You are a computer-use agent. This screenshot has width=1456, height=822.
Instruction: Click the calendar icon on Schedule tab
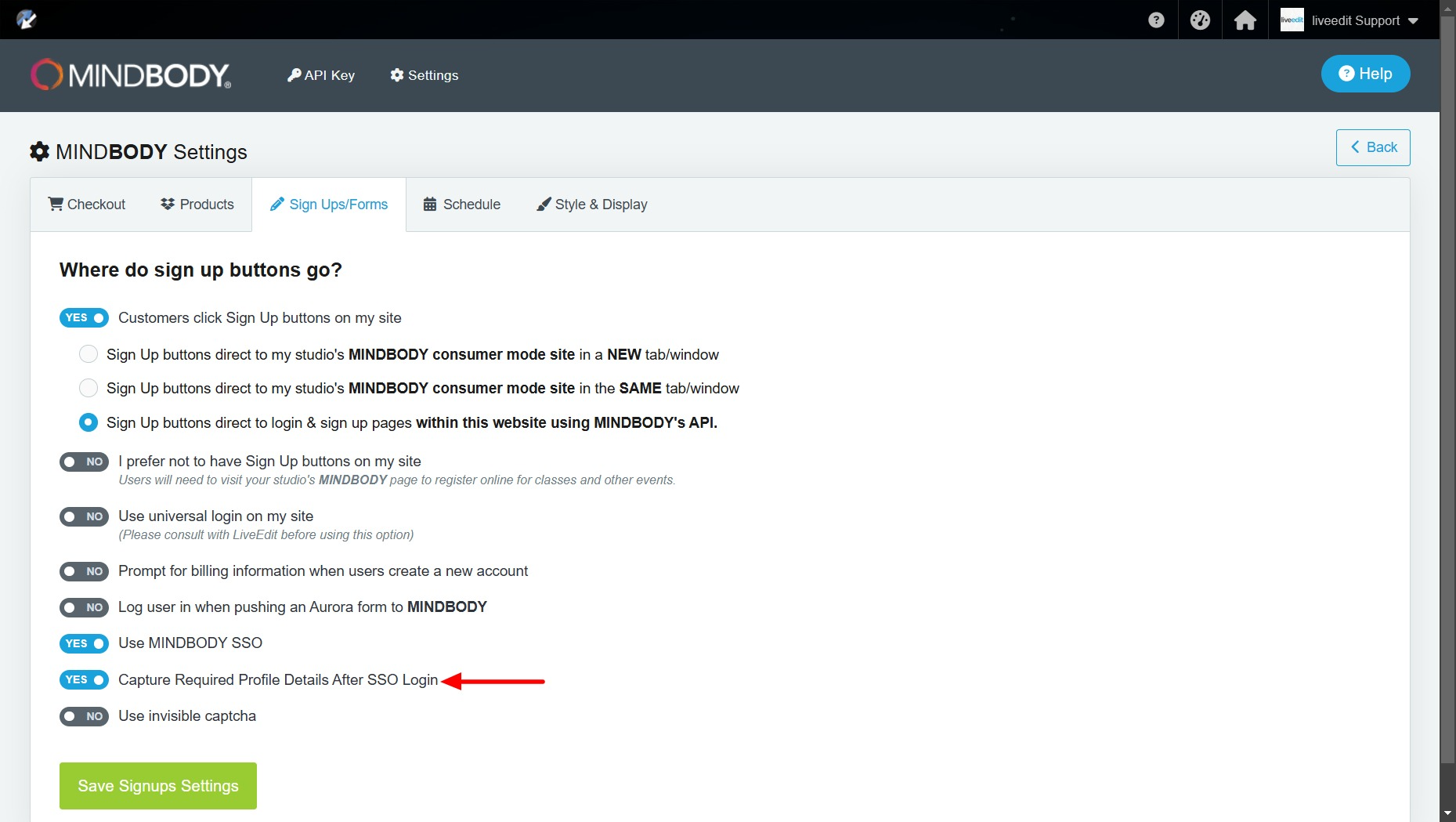click(430, 205)
